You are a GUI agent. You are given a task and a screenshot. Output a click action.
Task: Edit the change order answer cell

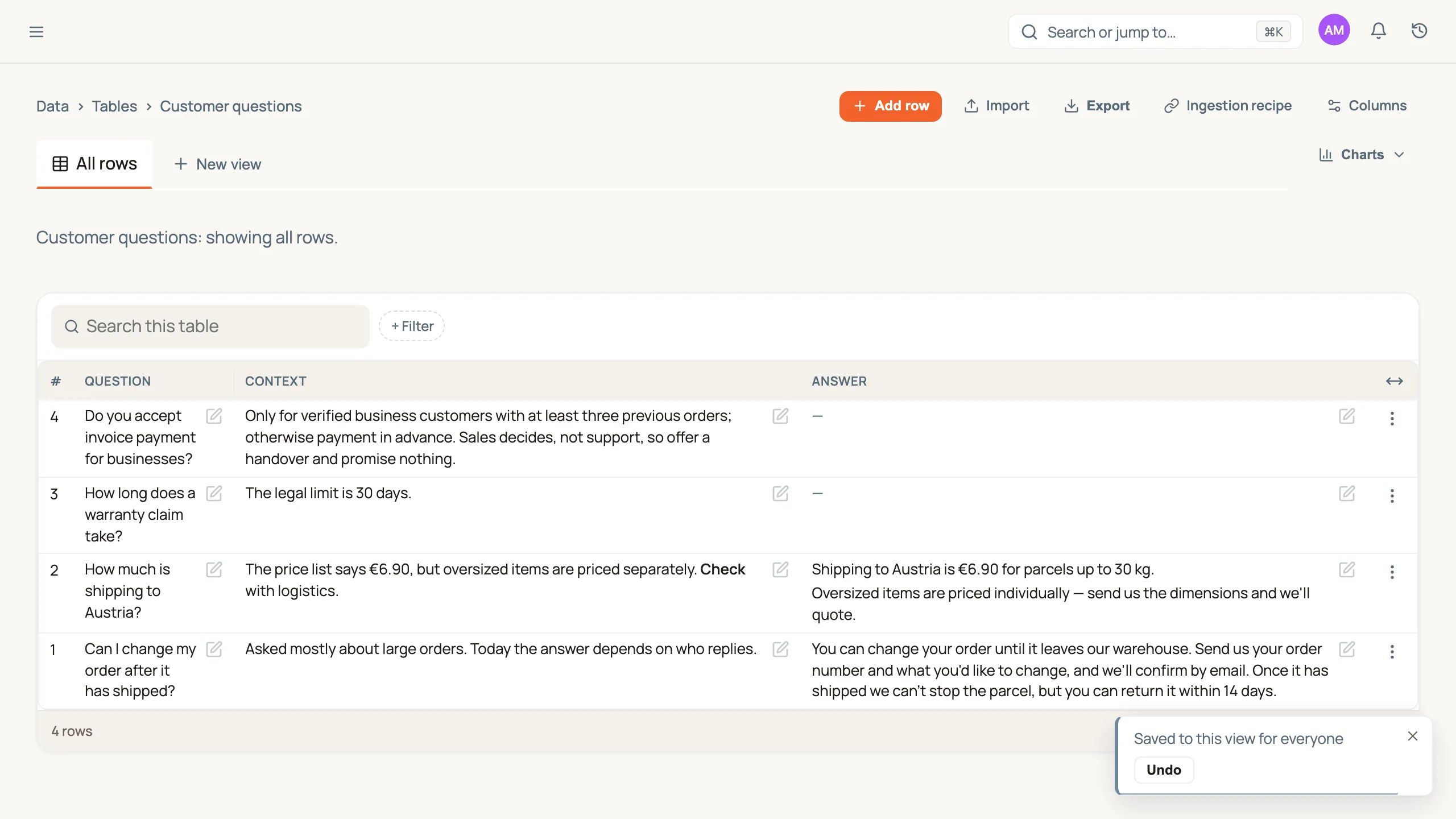(x=1347, y=649)
